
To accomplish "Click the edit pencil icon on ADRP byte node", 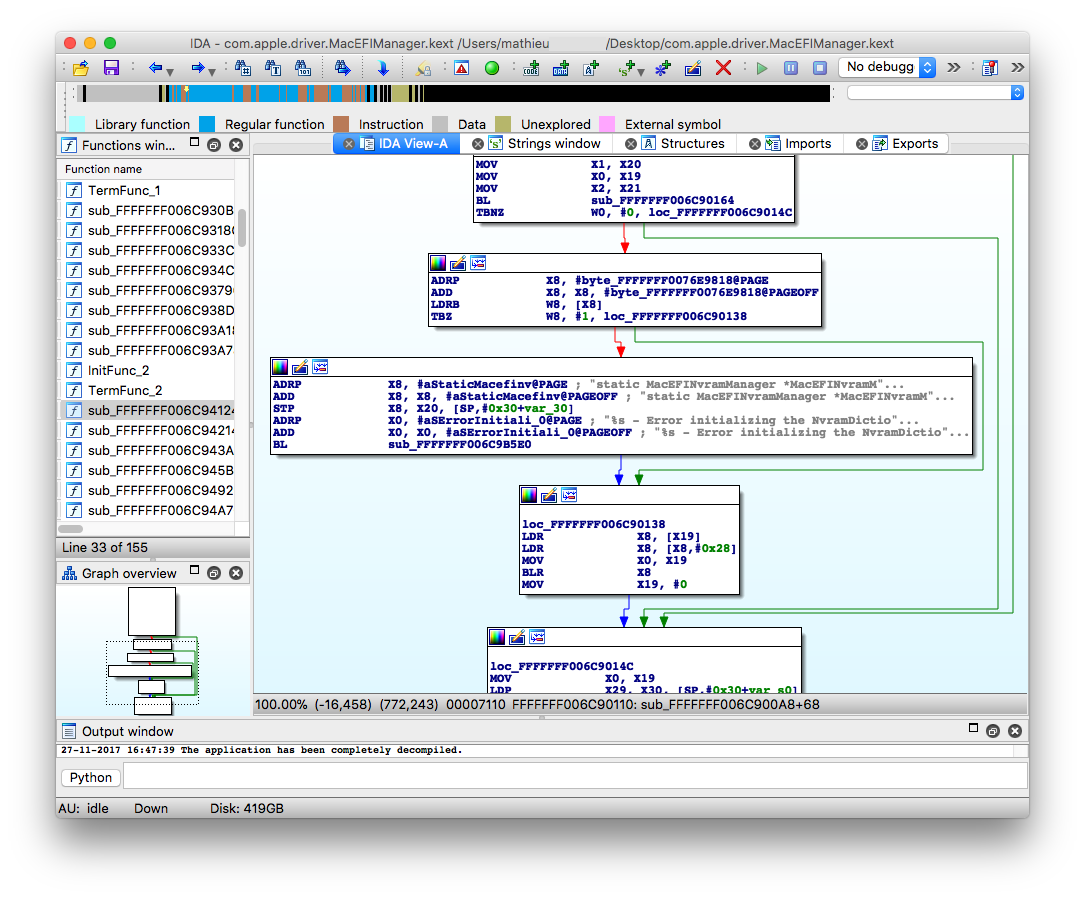I will point(458,263).
